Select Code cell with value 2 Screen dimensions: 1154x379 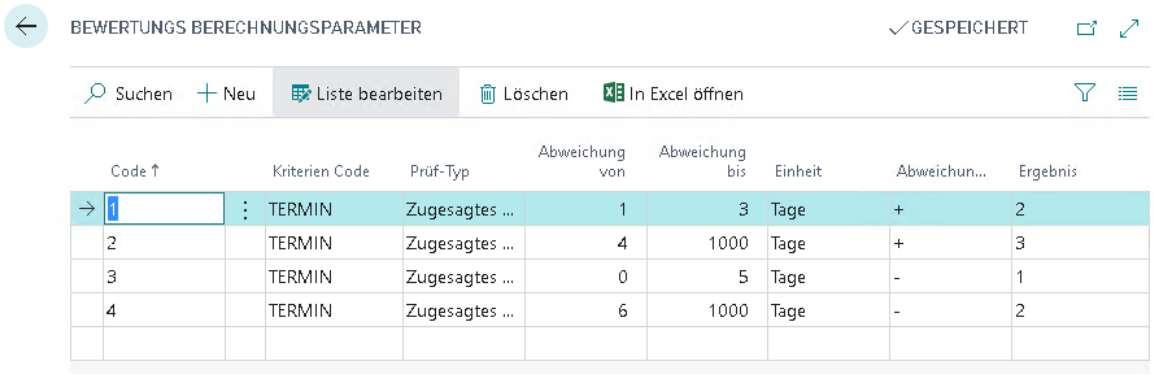164,243
